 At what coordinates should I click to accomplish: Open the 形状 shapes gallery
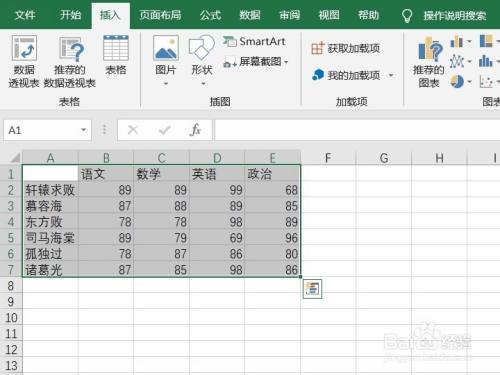pyautogui.click(x=201, y=48)
